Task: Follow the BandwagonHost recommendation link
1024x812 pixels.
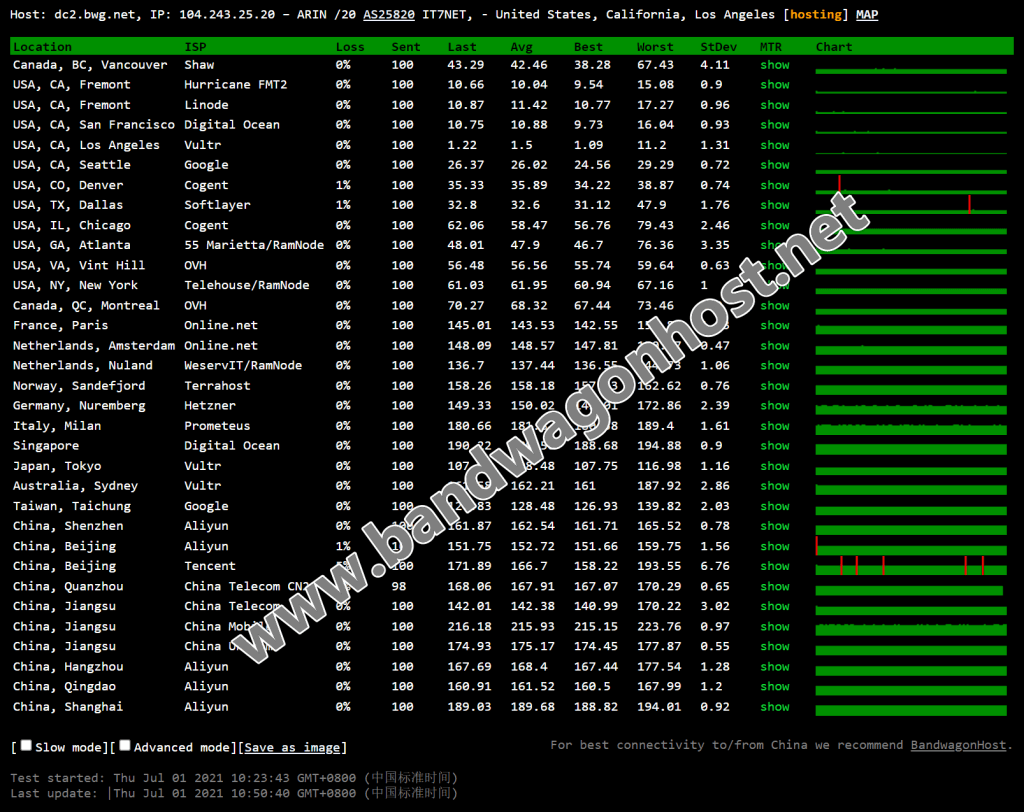Action: point(958,745)
